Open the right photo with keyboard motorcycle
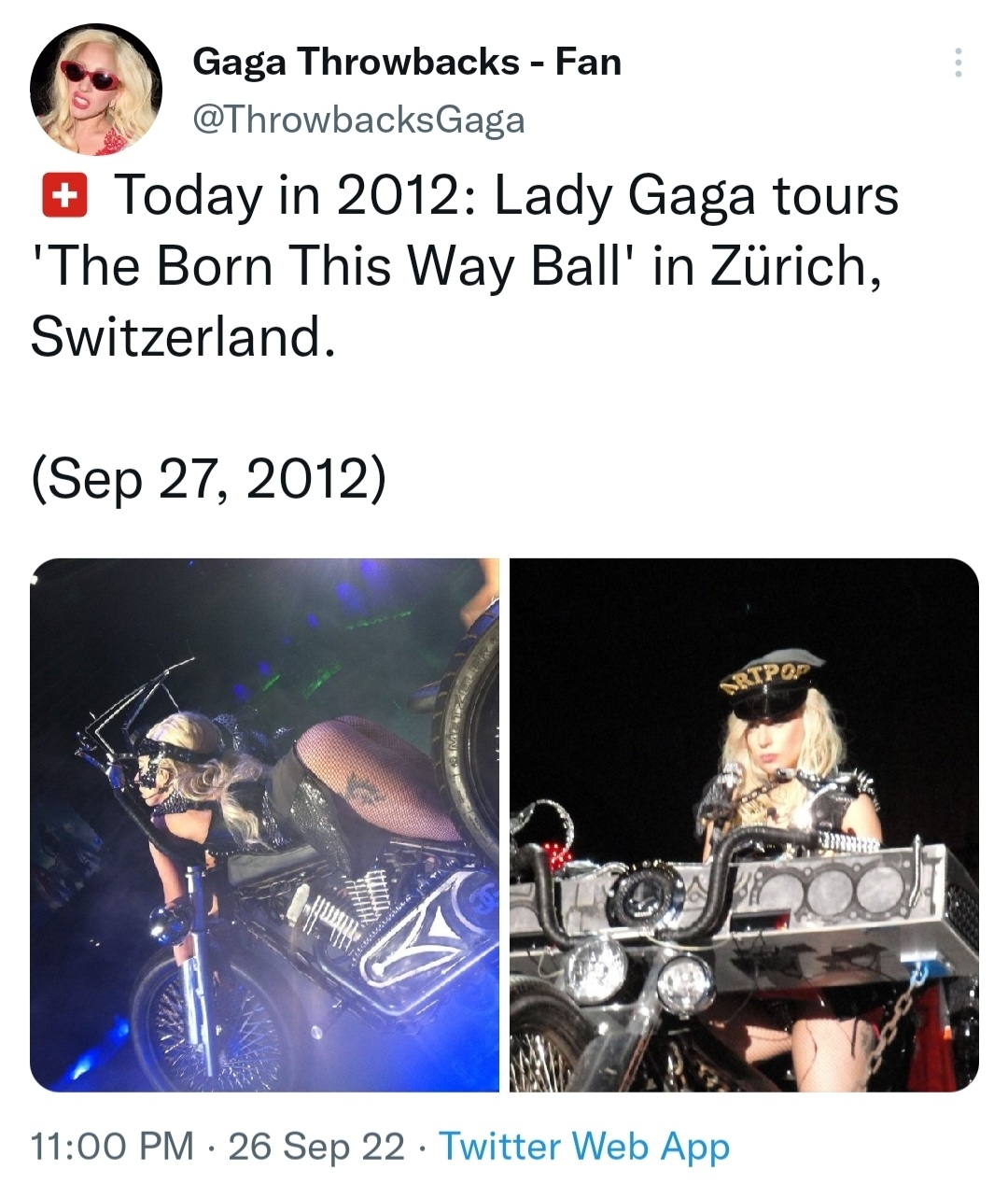The image size is (1008, 1184). pos(744,825)
